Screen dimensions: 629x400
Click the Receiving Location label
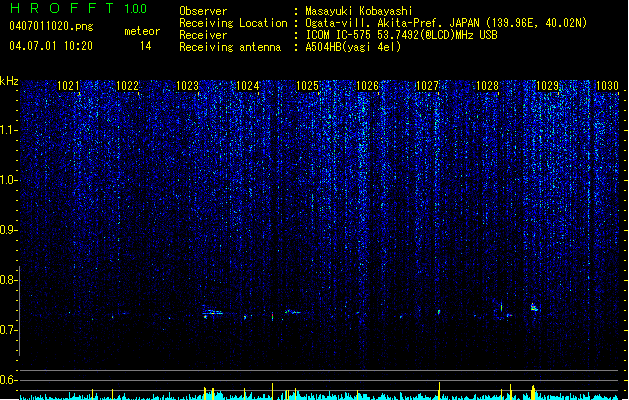click(233, 23)
